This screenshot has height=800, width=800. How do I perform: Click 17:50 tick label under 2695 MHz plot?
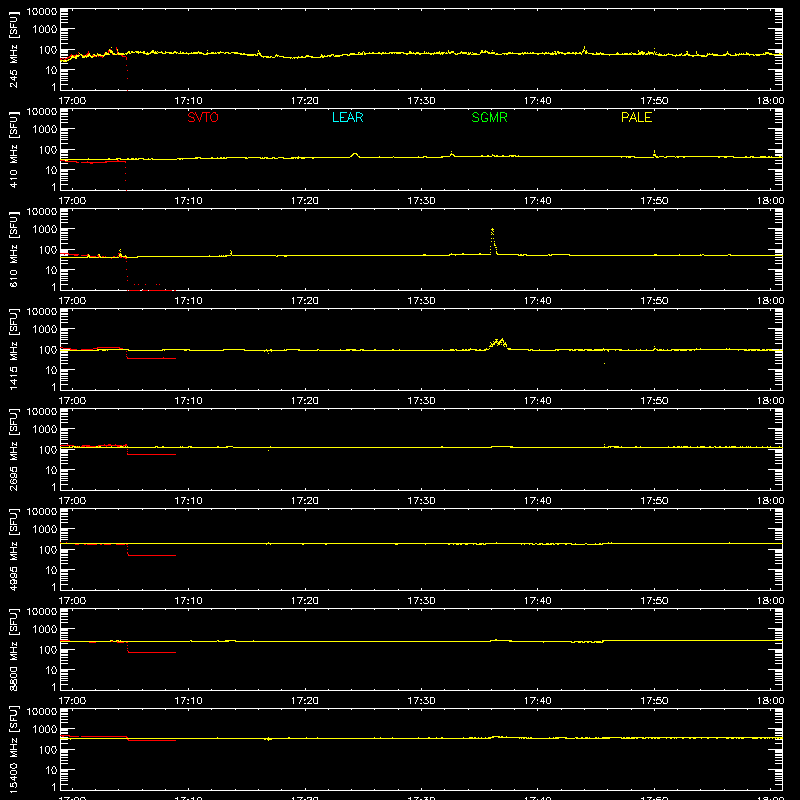(654, 501)
